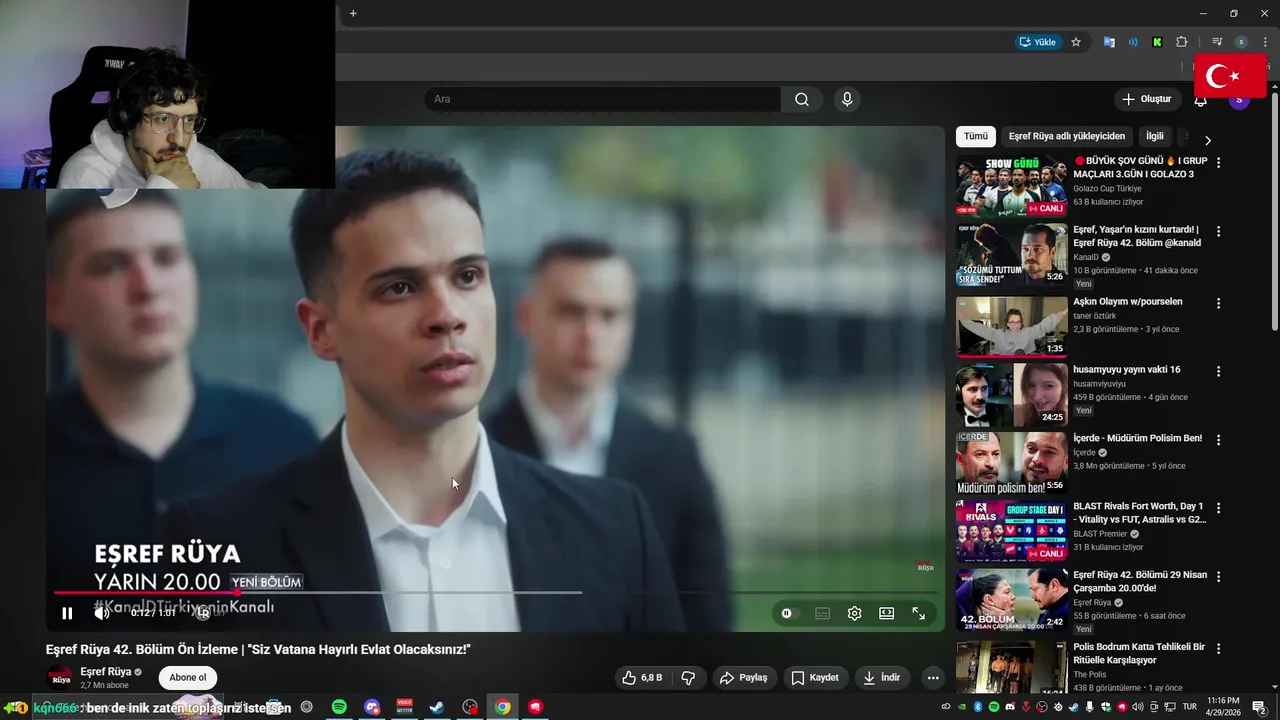Bookmark this page with the star icon
Screen dimensions: 1280x720
click(1076, 42)
